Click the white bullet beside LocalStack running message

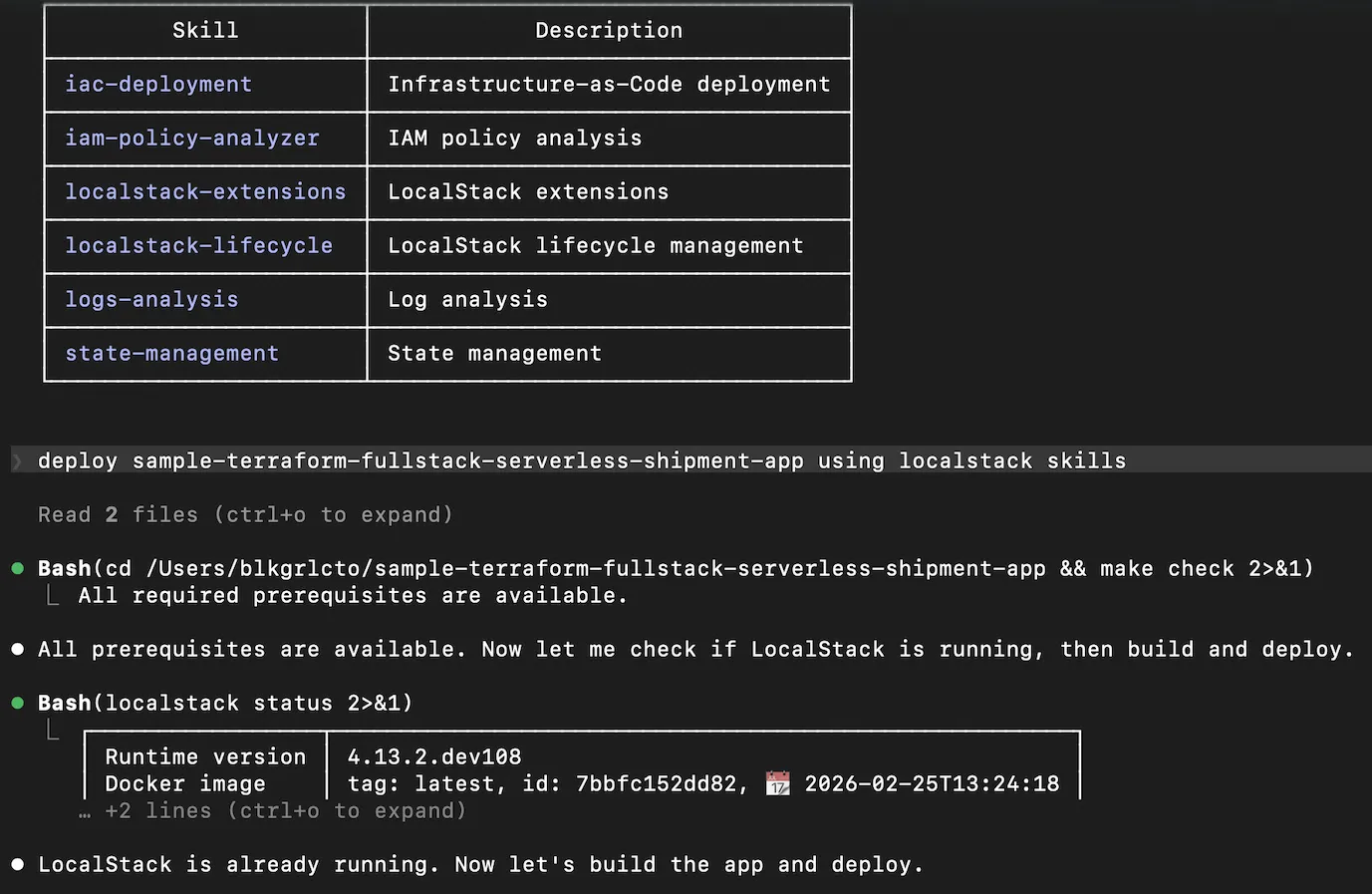(18, 864)
